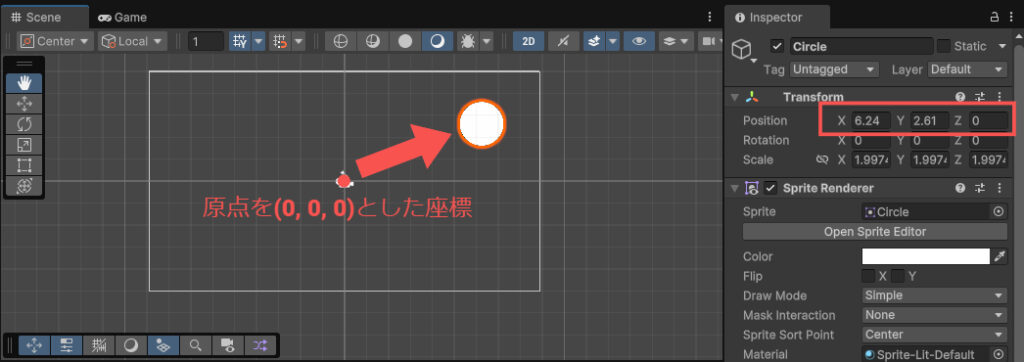Open Sprite Sort Point Center dropdown

935,335
